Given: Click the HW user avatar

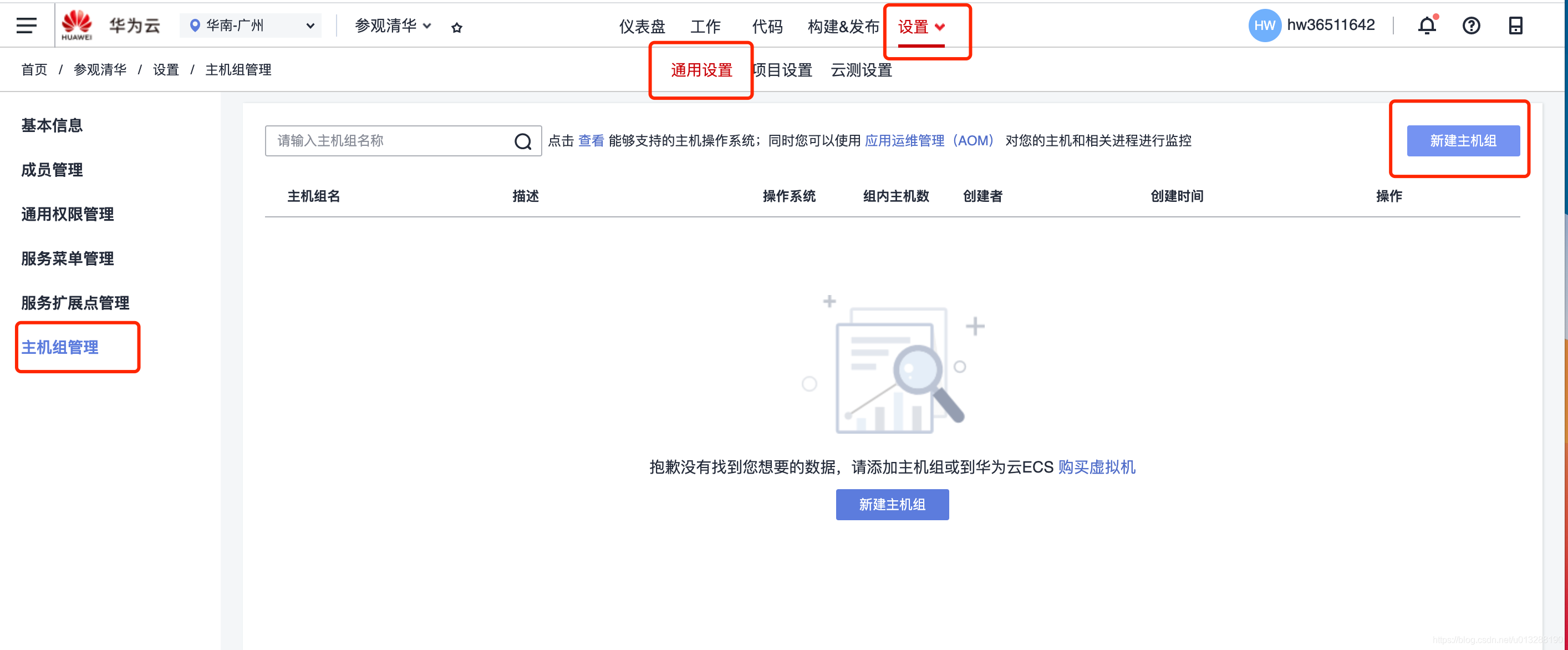Looking at the screenshot, I should [1264, 26].
